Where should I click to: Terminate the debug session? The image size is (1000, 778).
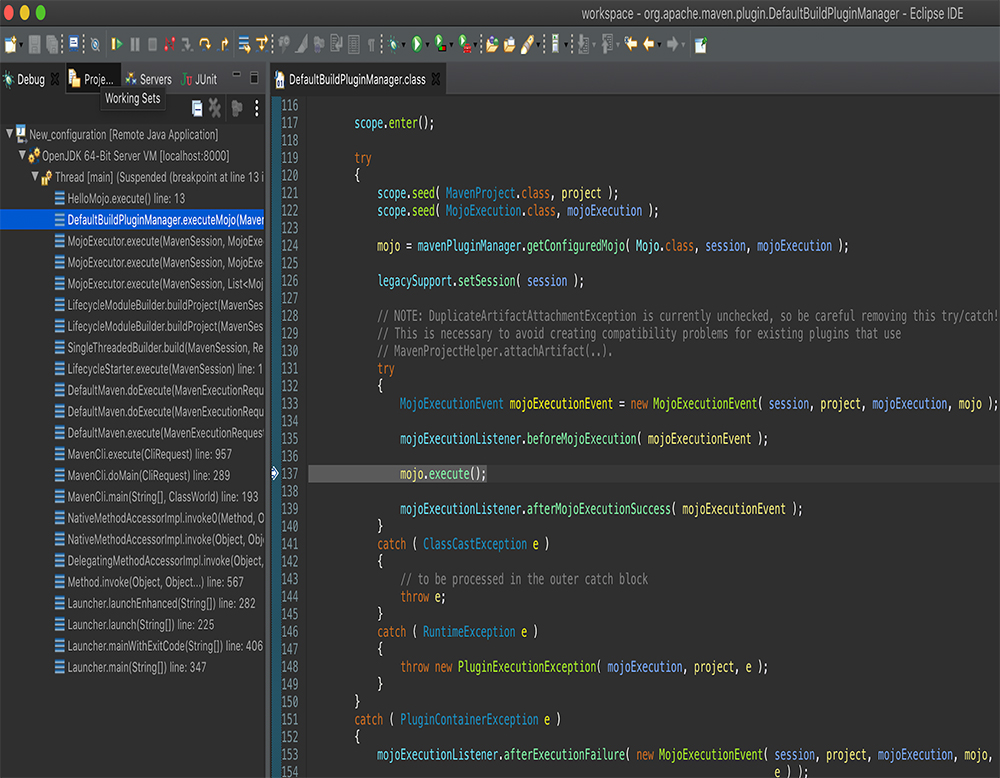[x=154, y=44]
